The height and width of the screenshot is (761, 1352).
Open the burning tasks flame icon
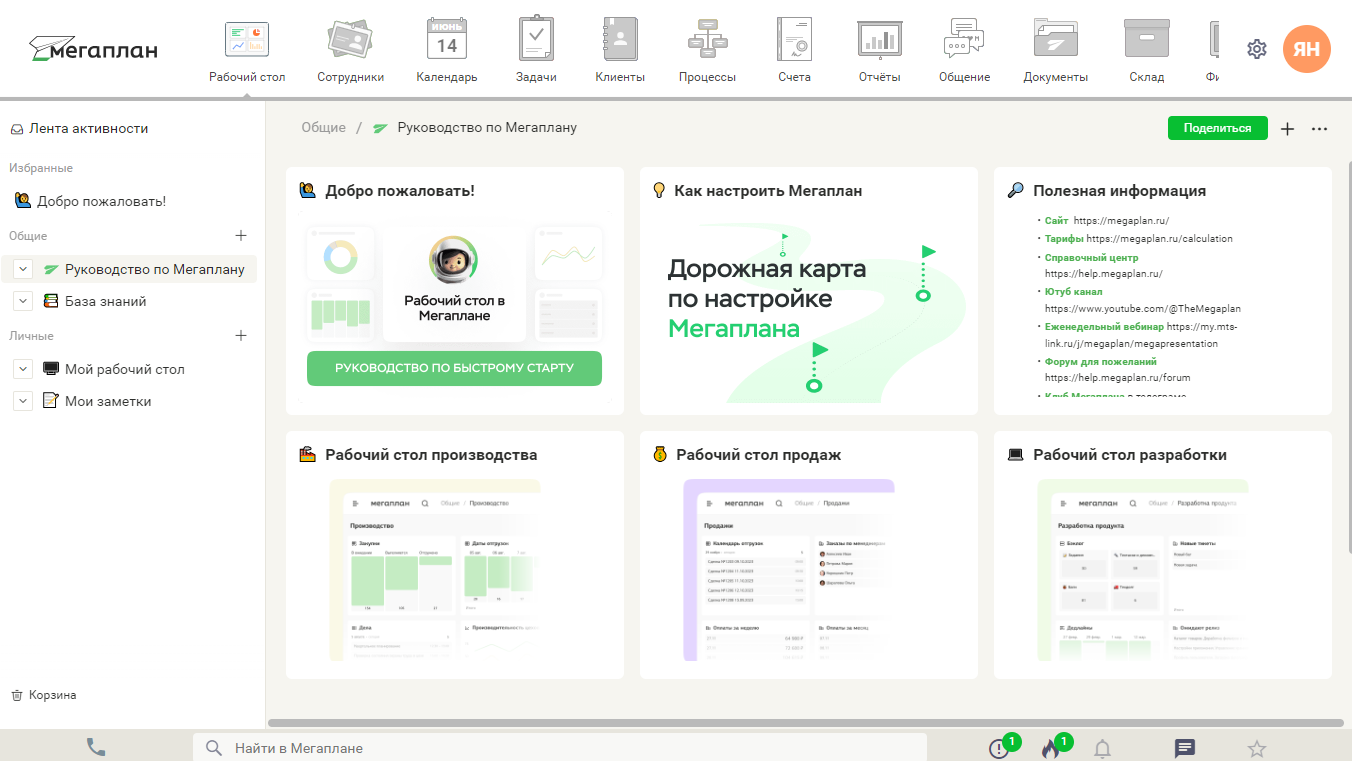click(1050, 748)
